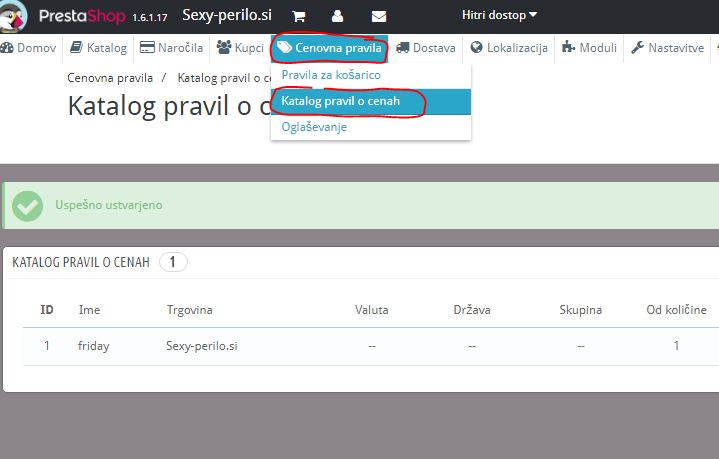
Task: Open the messages envelope icon
Action: click(379, 17)
